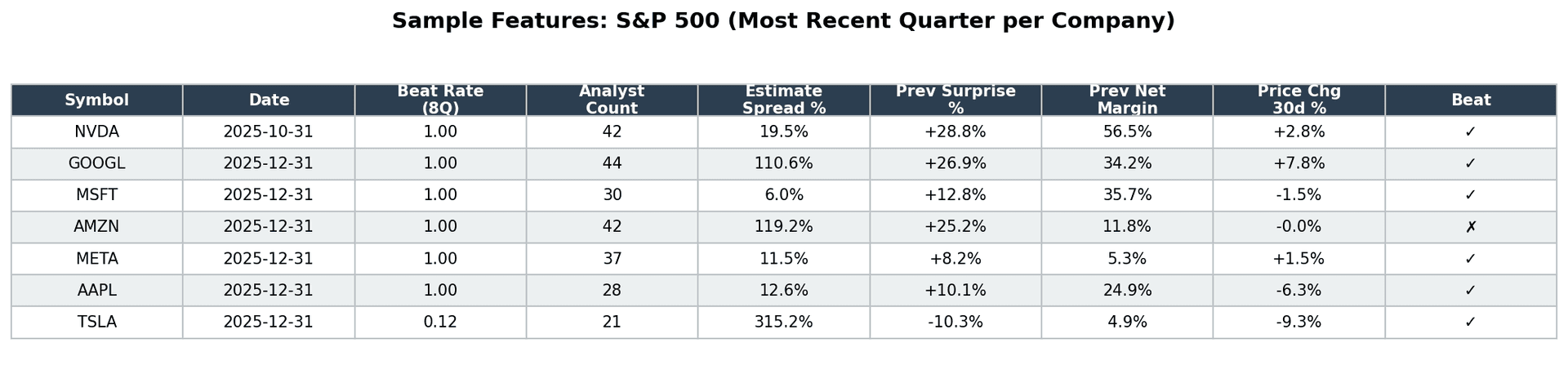The width and height of the screenshot is (1568, 383).
Task: Select the Analyst Count column header
Action: pyautogui.click(x=612, y=100)
